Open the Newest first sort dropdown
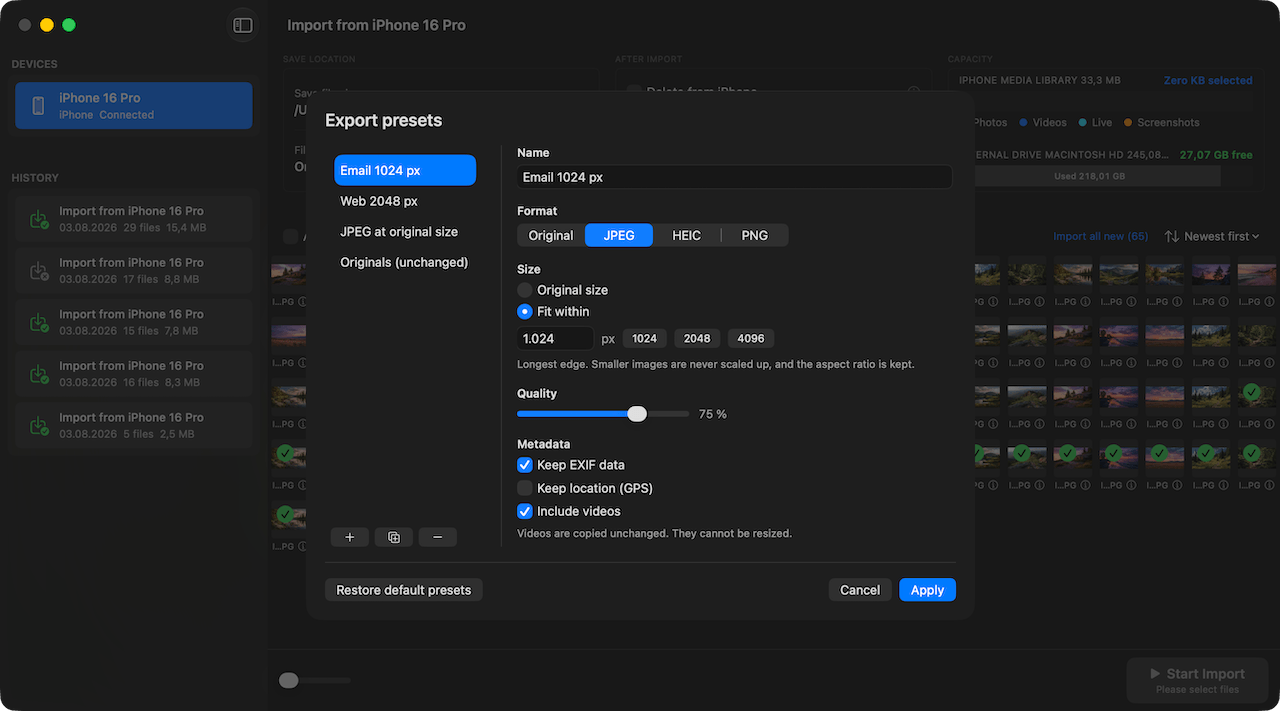Viewport: 1280px width, 711px height. coord(1221,236)
